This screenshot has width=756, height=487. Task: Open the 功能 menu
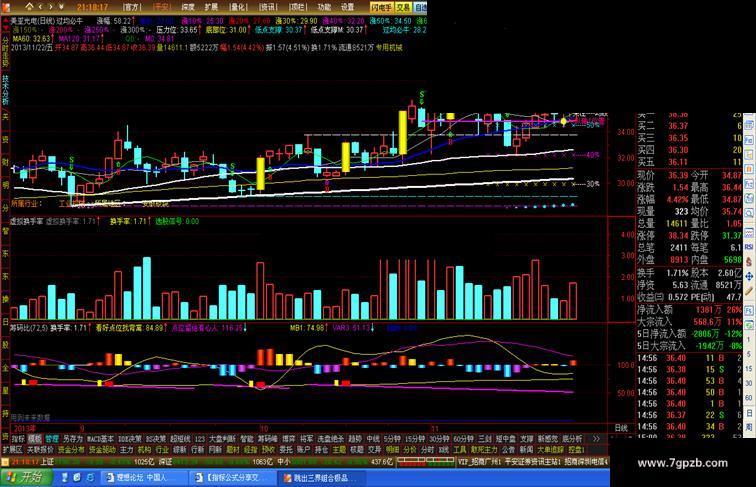pyautogui.click(x=324, y=7)
